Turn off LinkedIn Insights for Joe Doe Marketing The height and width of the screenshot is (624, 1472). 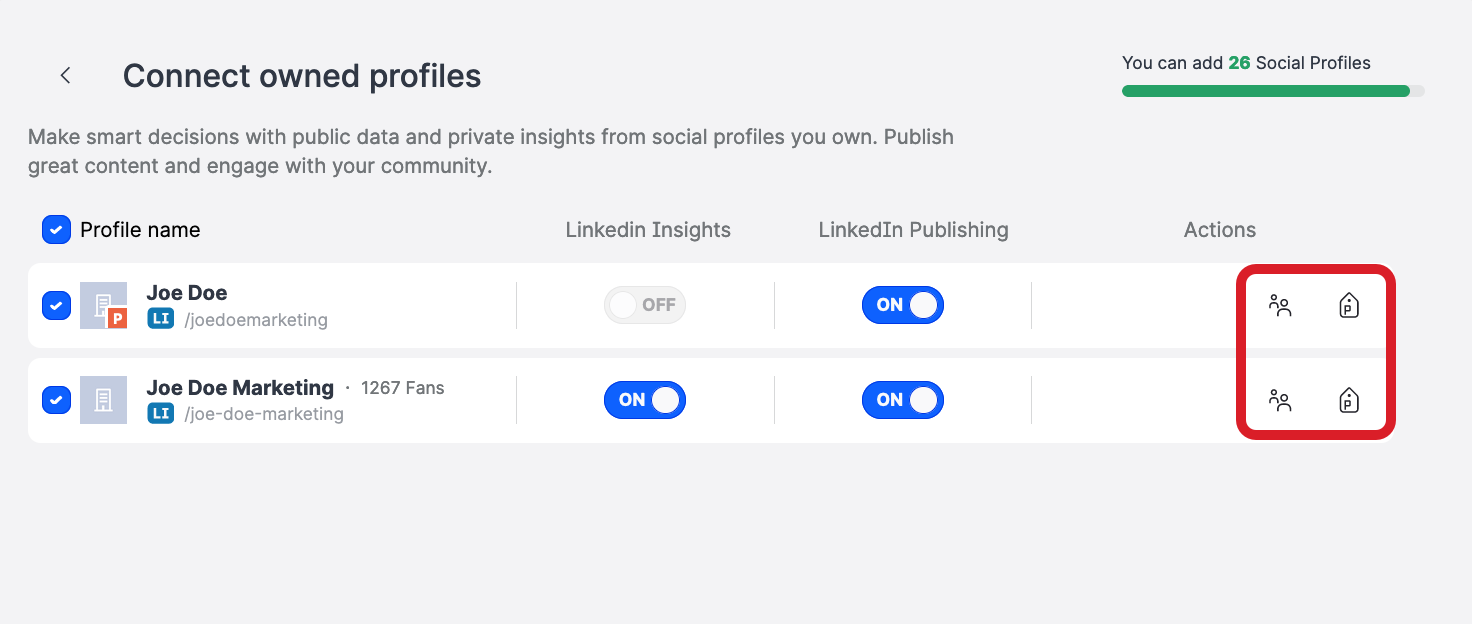644,400
